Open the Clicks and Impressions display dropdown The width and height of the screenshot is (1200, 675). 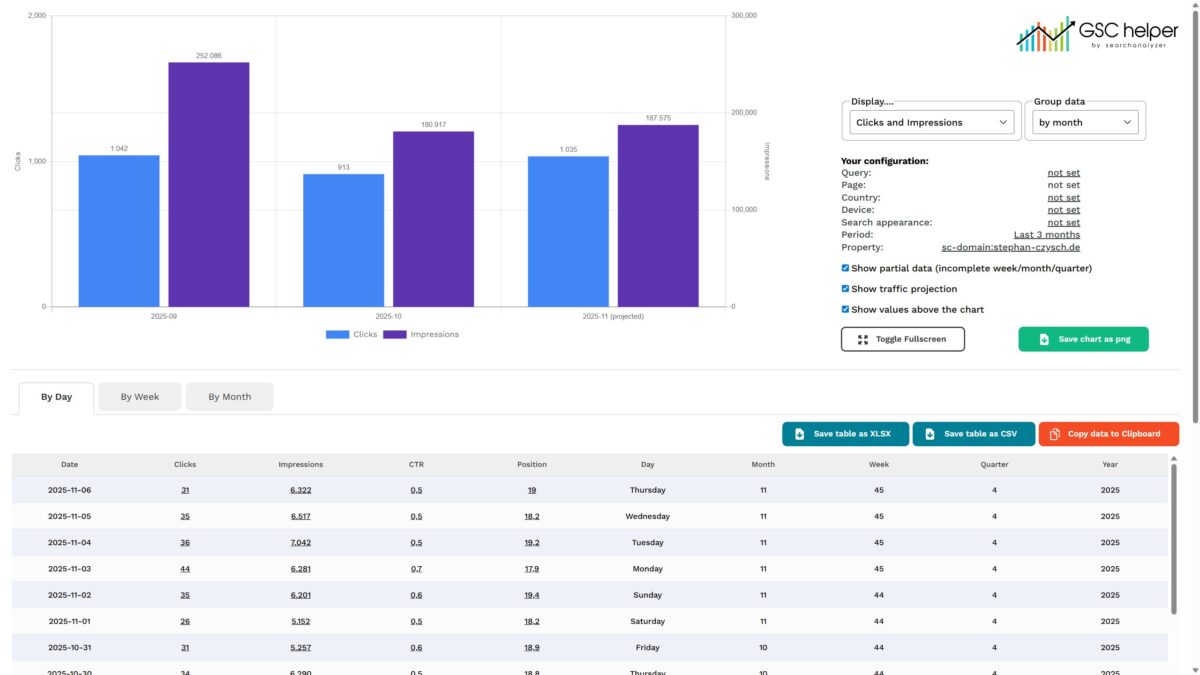(x=931, y=123)
